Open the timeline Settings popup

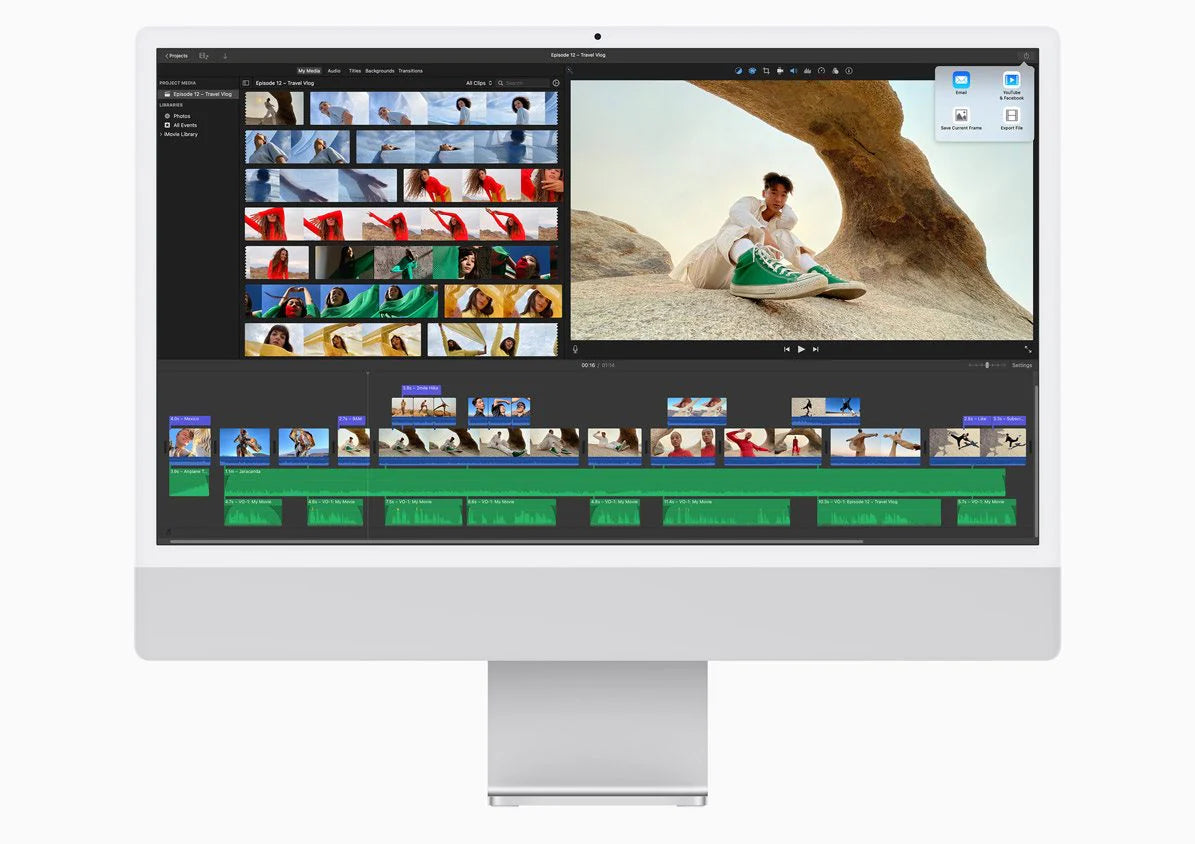(x=1021, y=365)
